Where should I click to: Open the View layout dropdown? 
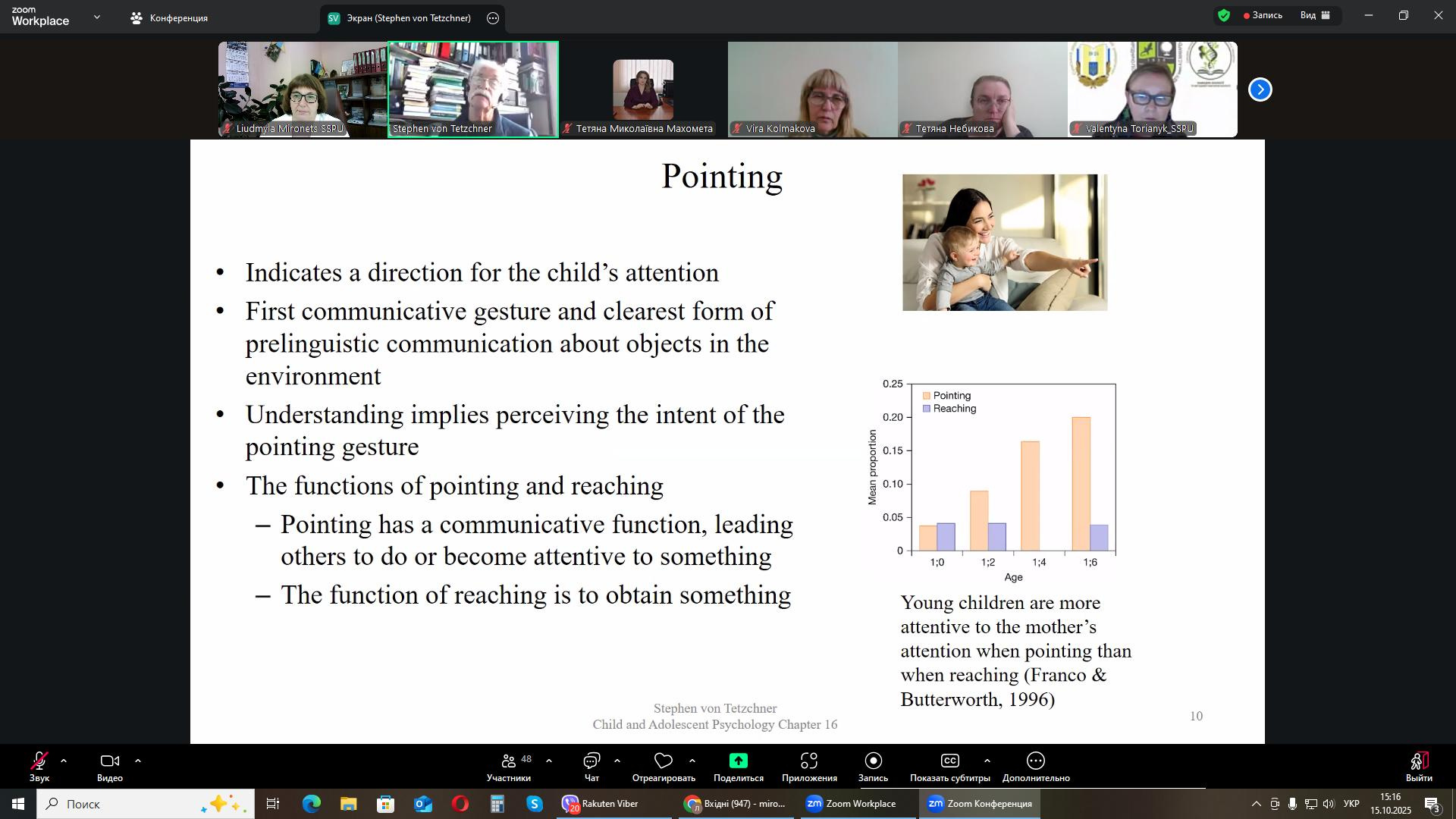[1315, 15]
